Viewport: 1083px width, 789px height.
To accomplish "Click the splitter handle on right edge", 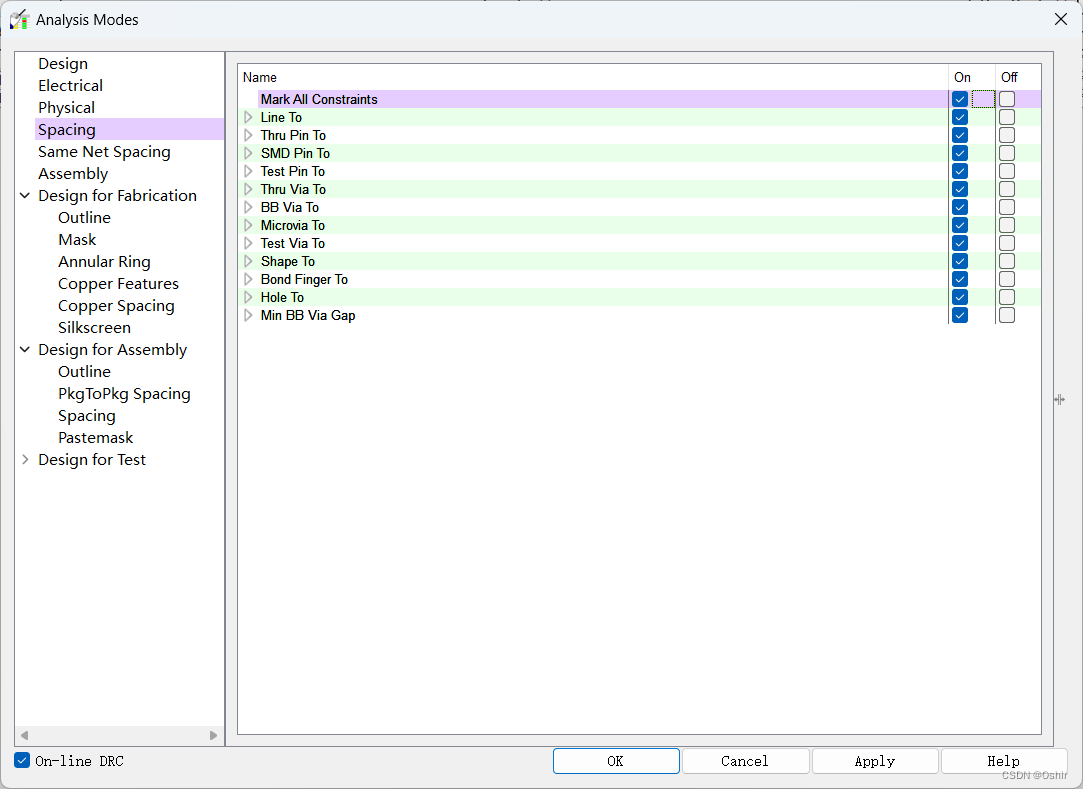I will [1059, 399].
